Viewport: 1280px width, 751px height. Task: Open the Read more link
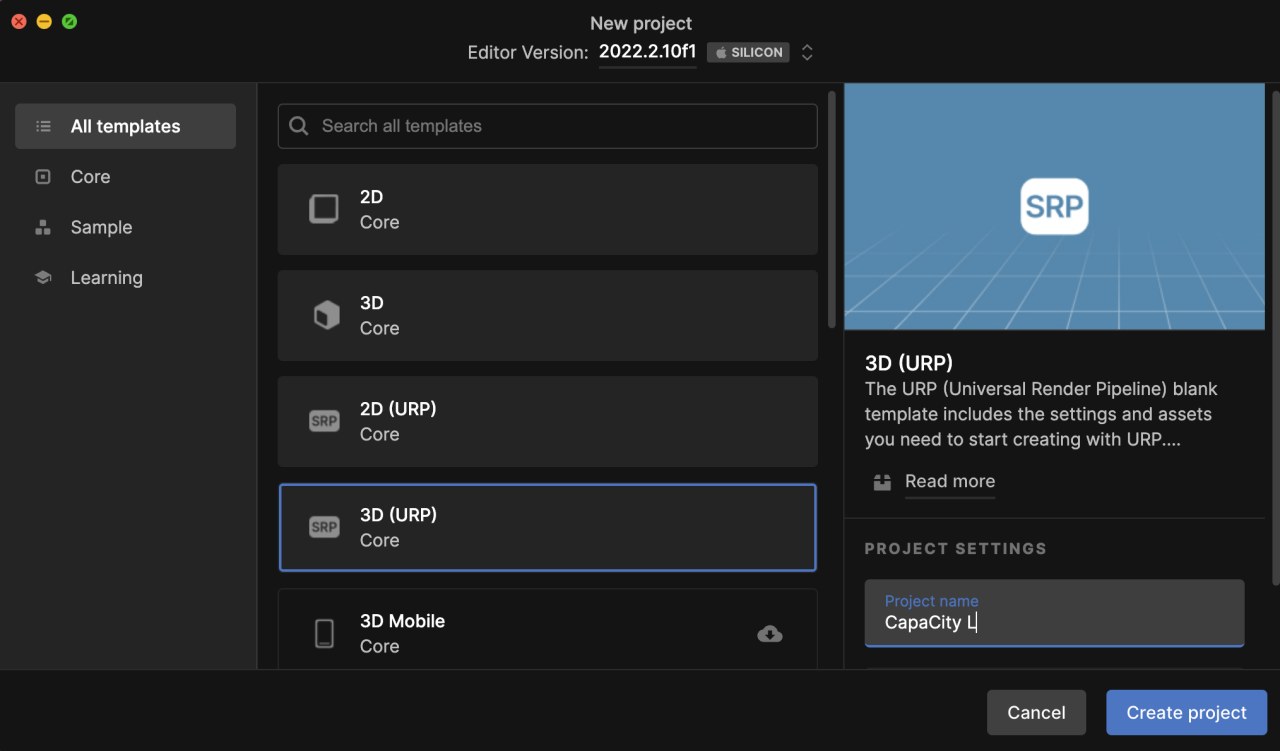(949, 481)
